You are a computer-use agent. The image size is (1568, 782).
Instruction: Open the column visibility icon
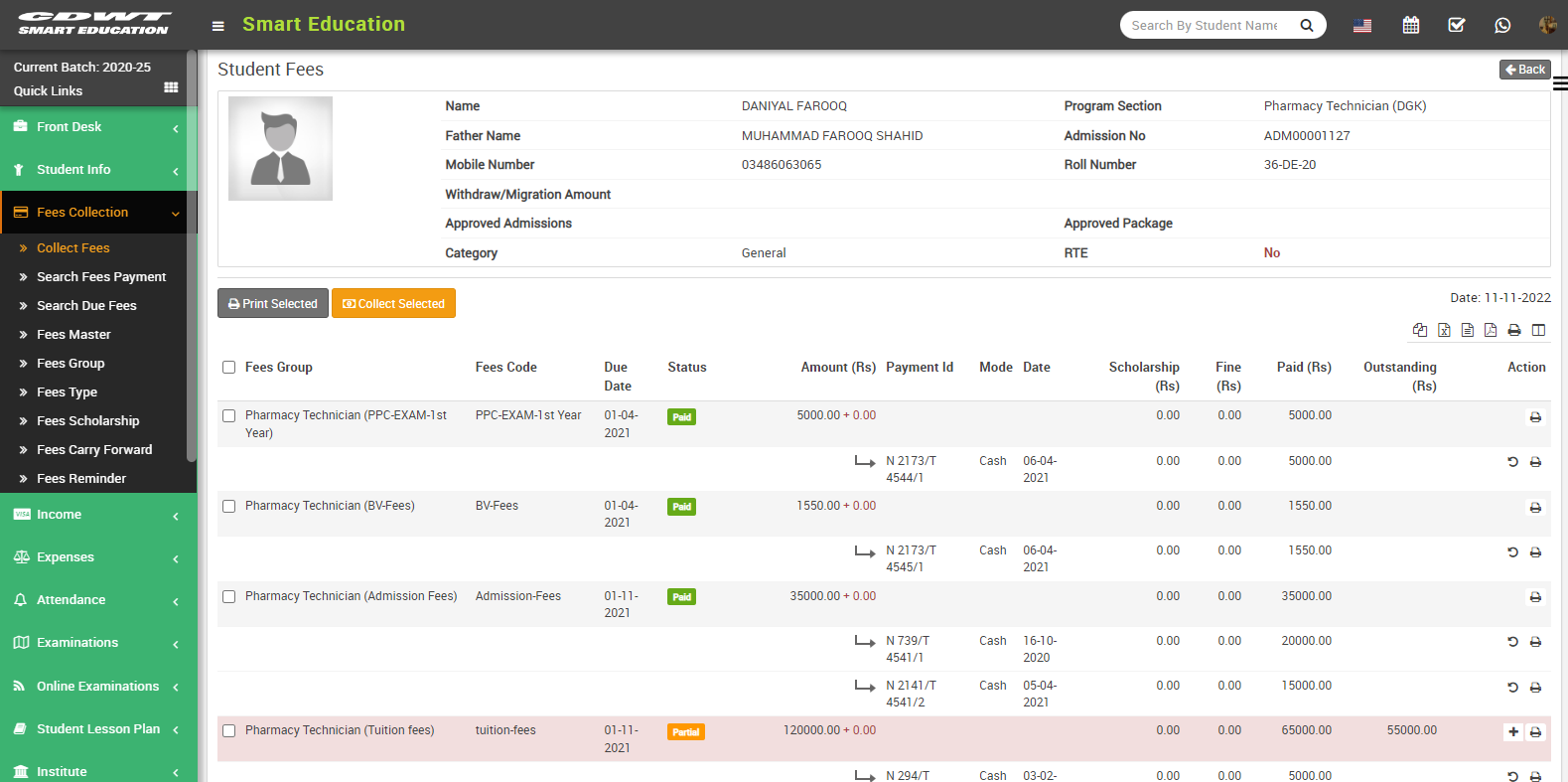(1538, 330)
